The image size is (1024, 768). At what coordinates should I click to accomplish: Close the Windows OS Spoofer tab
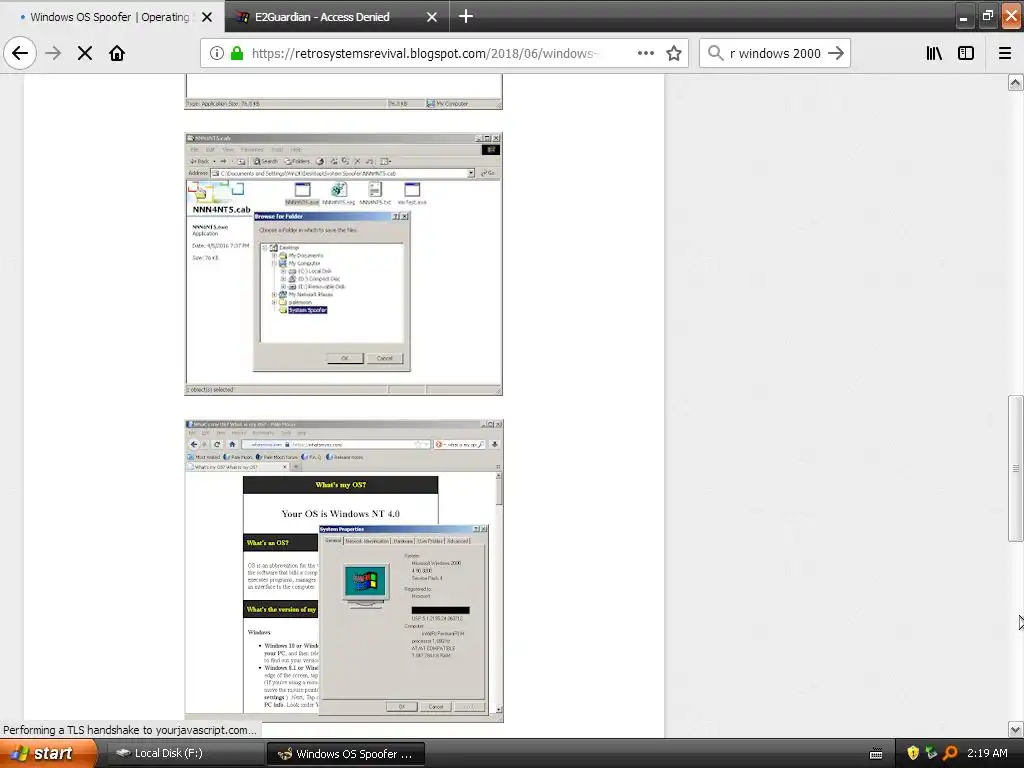pos(207,17)
